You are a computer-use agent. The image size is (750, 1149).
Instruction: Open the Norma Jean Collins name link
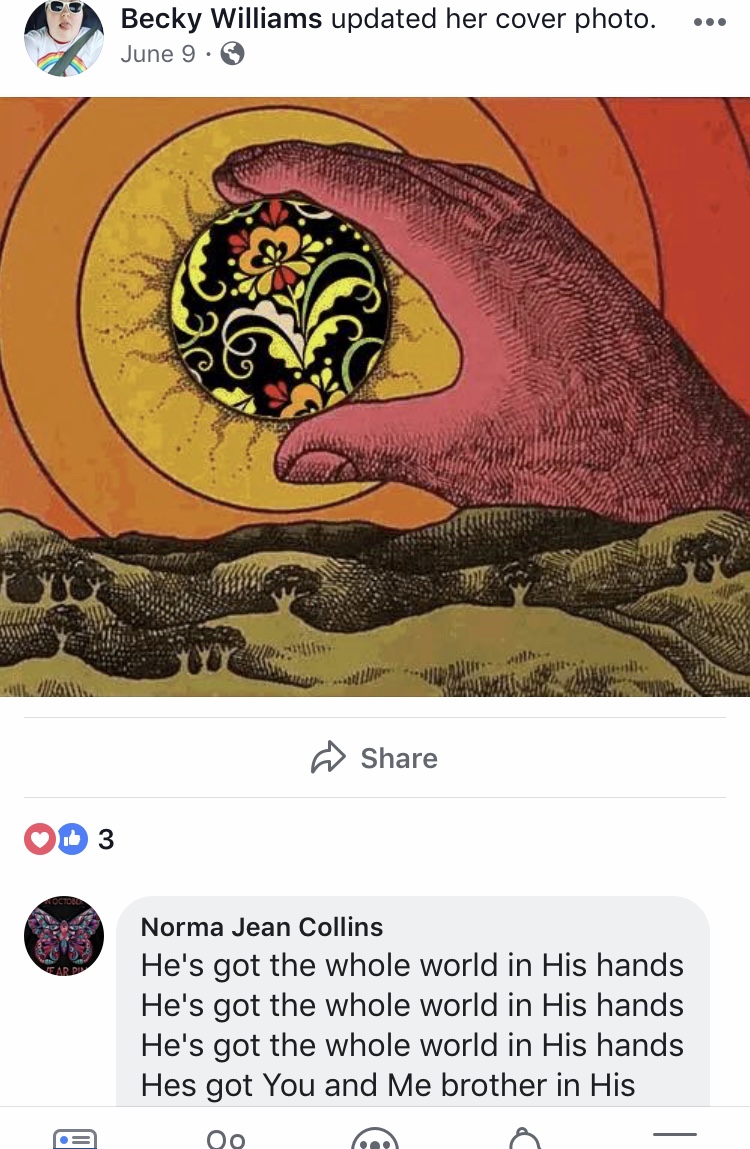(262, 927)
